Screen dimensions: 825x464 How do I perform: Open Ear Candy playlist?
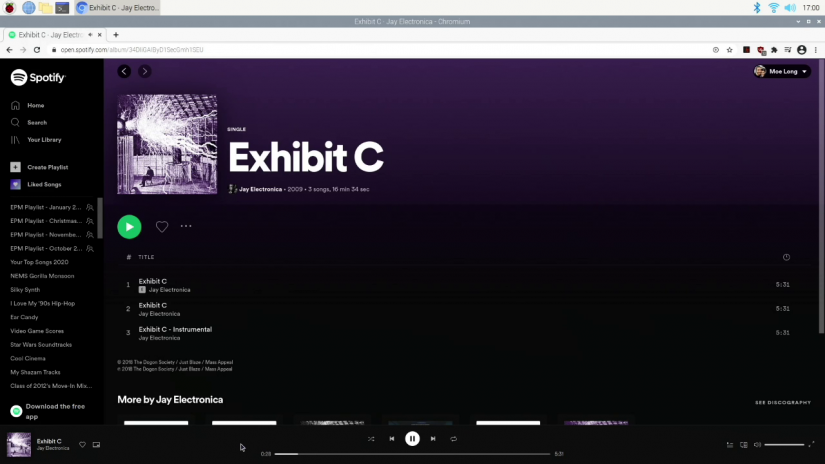tap(24, 317)
